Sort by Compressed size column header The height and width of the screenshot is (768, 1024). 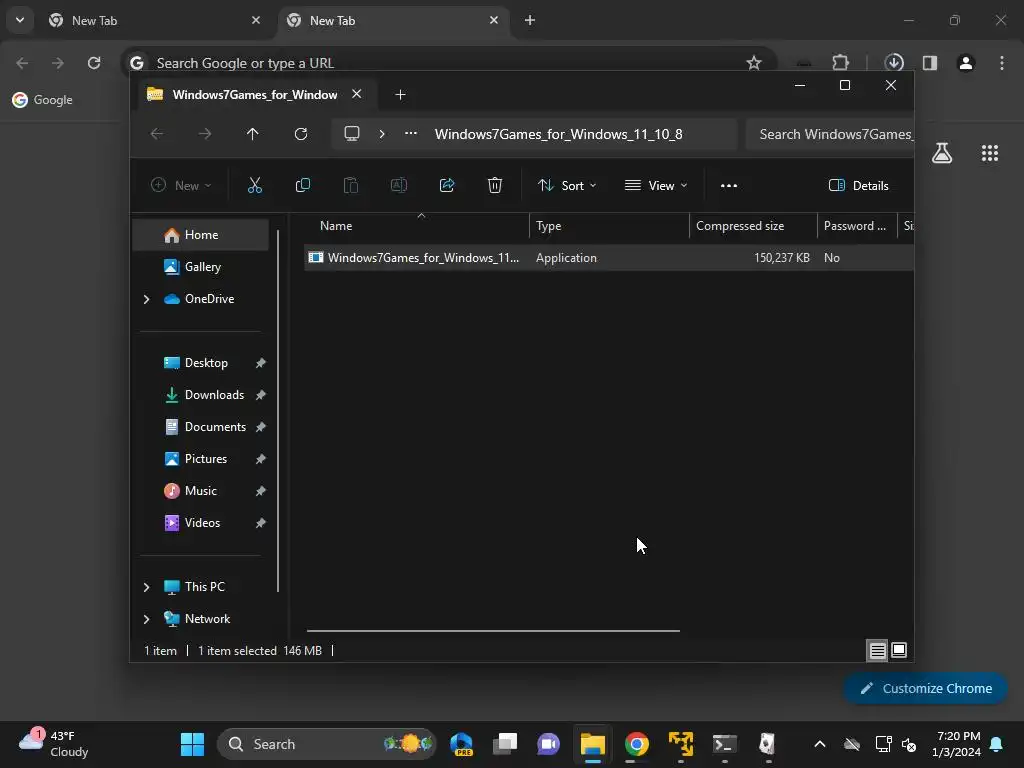(x=753, y=226)
